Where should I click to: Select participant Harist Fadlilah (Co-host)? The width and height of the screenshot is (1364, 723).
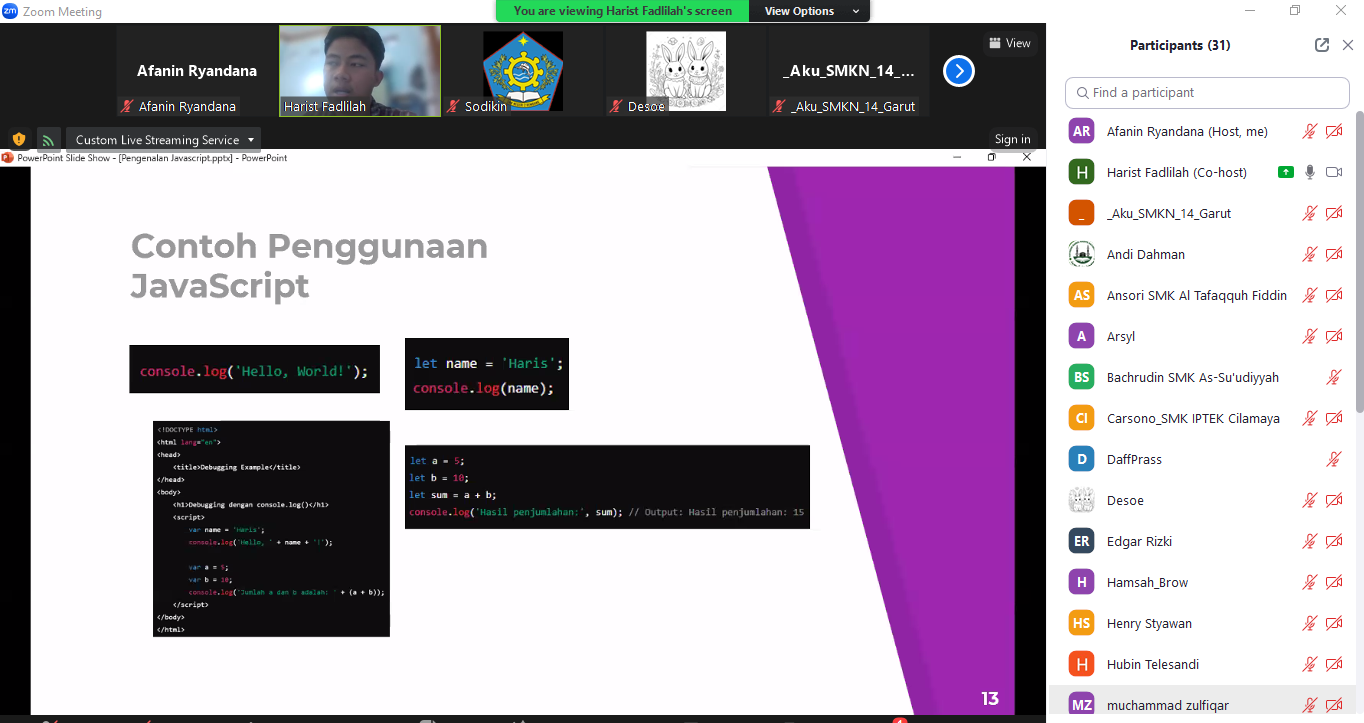tap(1202, 172)
